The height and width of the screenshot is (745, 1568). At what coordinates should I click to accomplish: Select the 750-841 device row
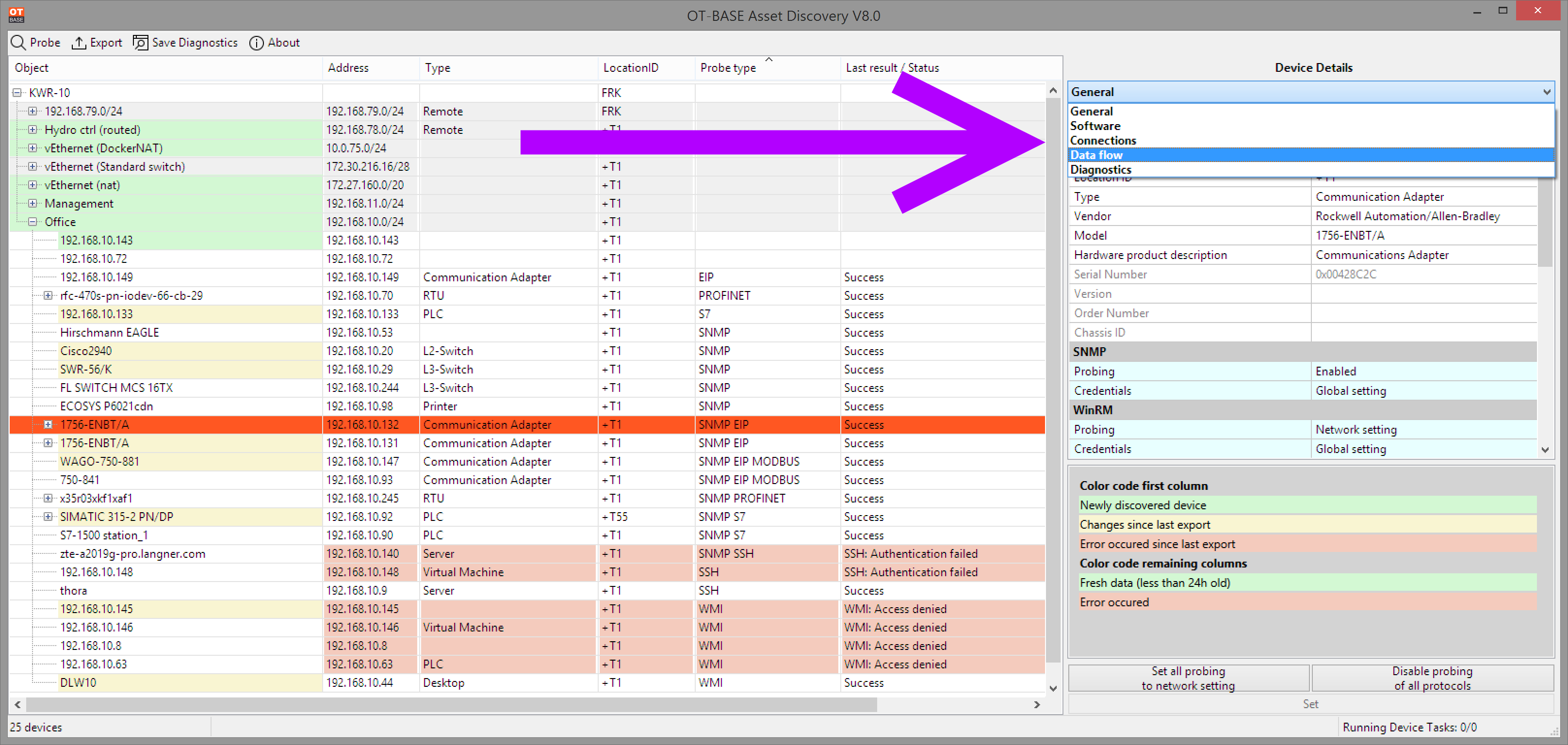coord(527,480)
